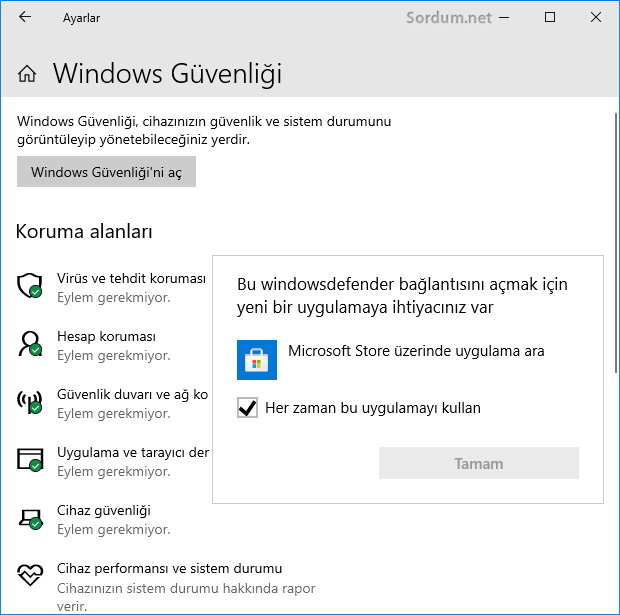This screenshot has width=620, height=615.
Task: Click the vertical scrollbar thumb
Action: [616, 242]
